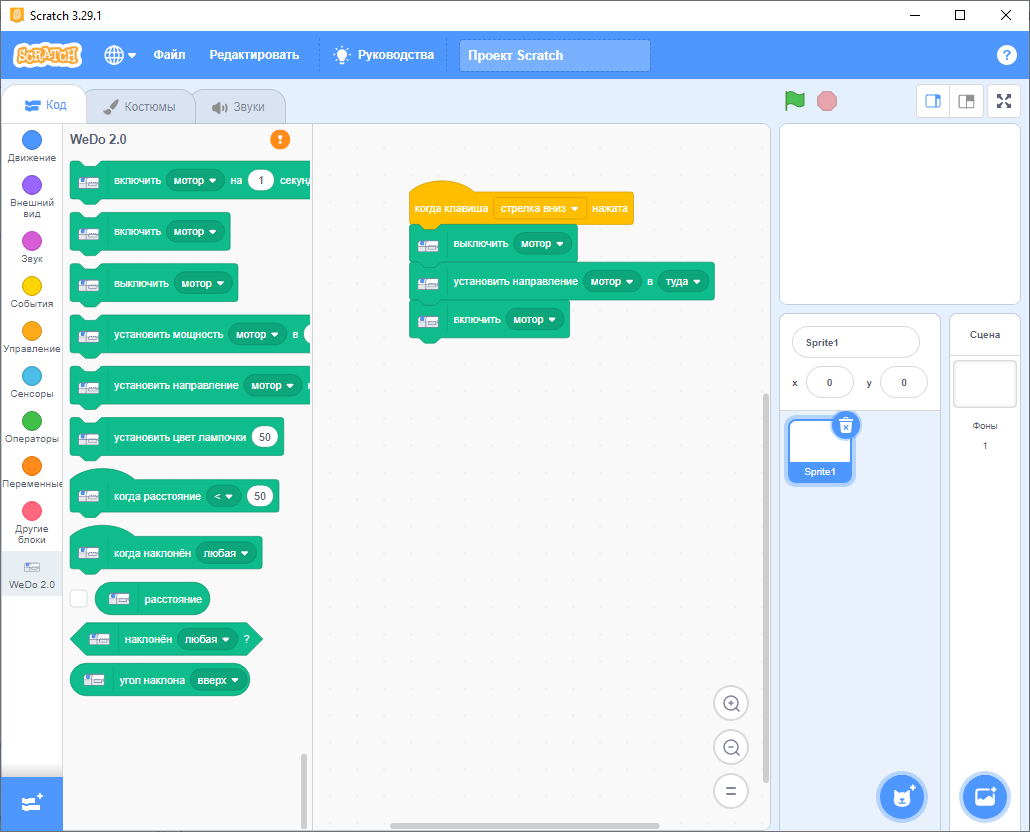Click the расстояние reporter block

tap(152, 599)
